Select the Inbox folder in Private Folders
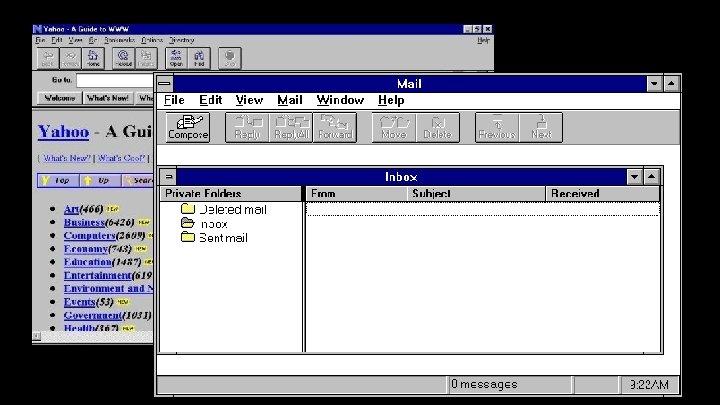Screen dimensions: 720x405 (x=204, y=224)
